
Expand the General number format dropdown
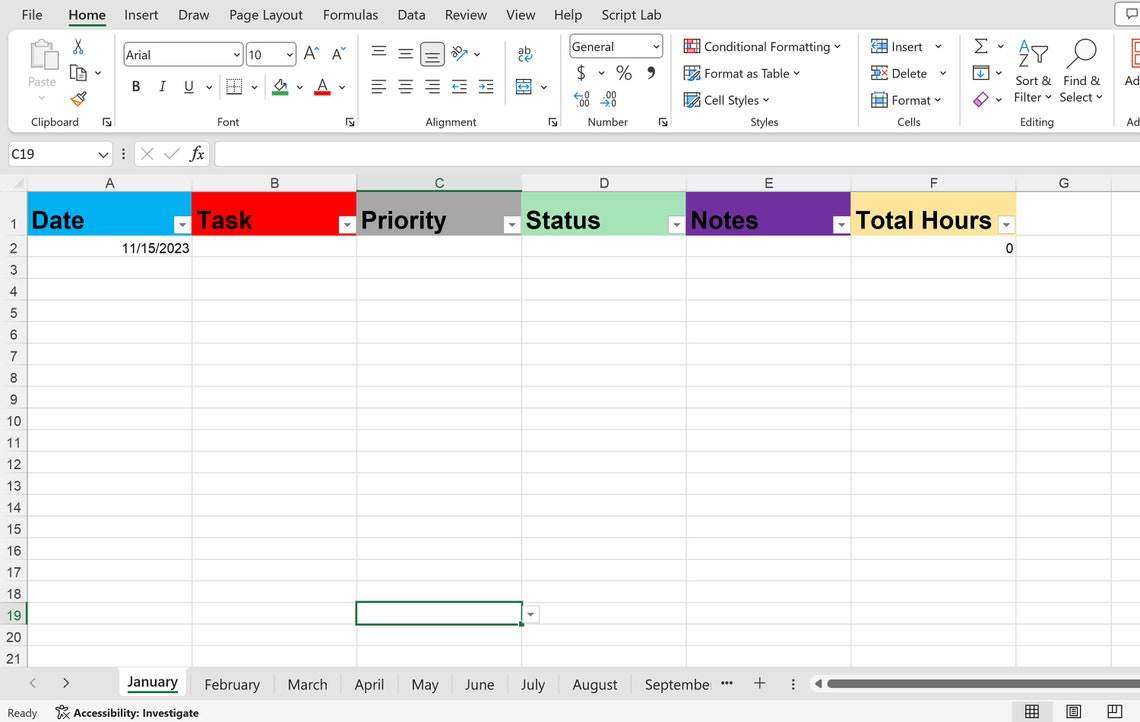point(656,47)
